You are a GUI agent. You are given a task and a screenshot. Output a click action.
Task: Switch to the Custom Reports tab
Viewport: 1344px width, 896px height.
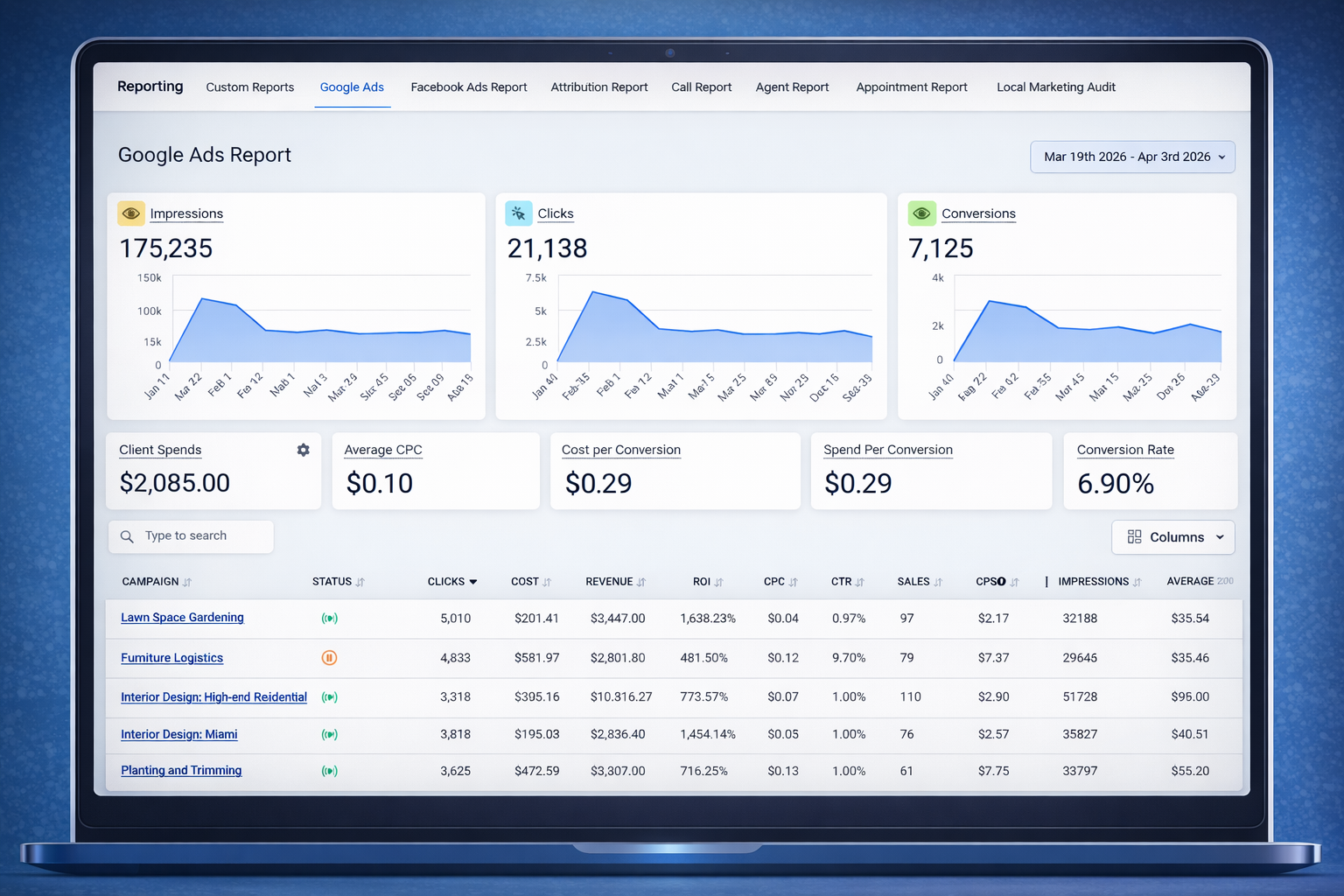250,87
